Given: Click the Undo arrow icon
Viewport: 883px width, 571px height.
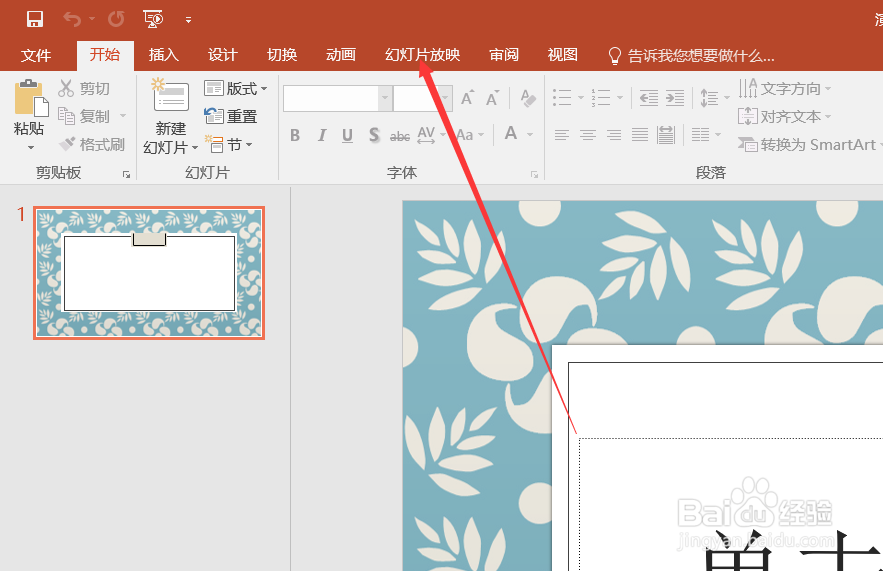Looking at the screenshot, I should (x=72, y=19).
